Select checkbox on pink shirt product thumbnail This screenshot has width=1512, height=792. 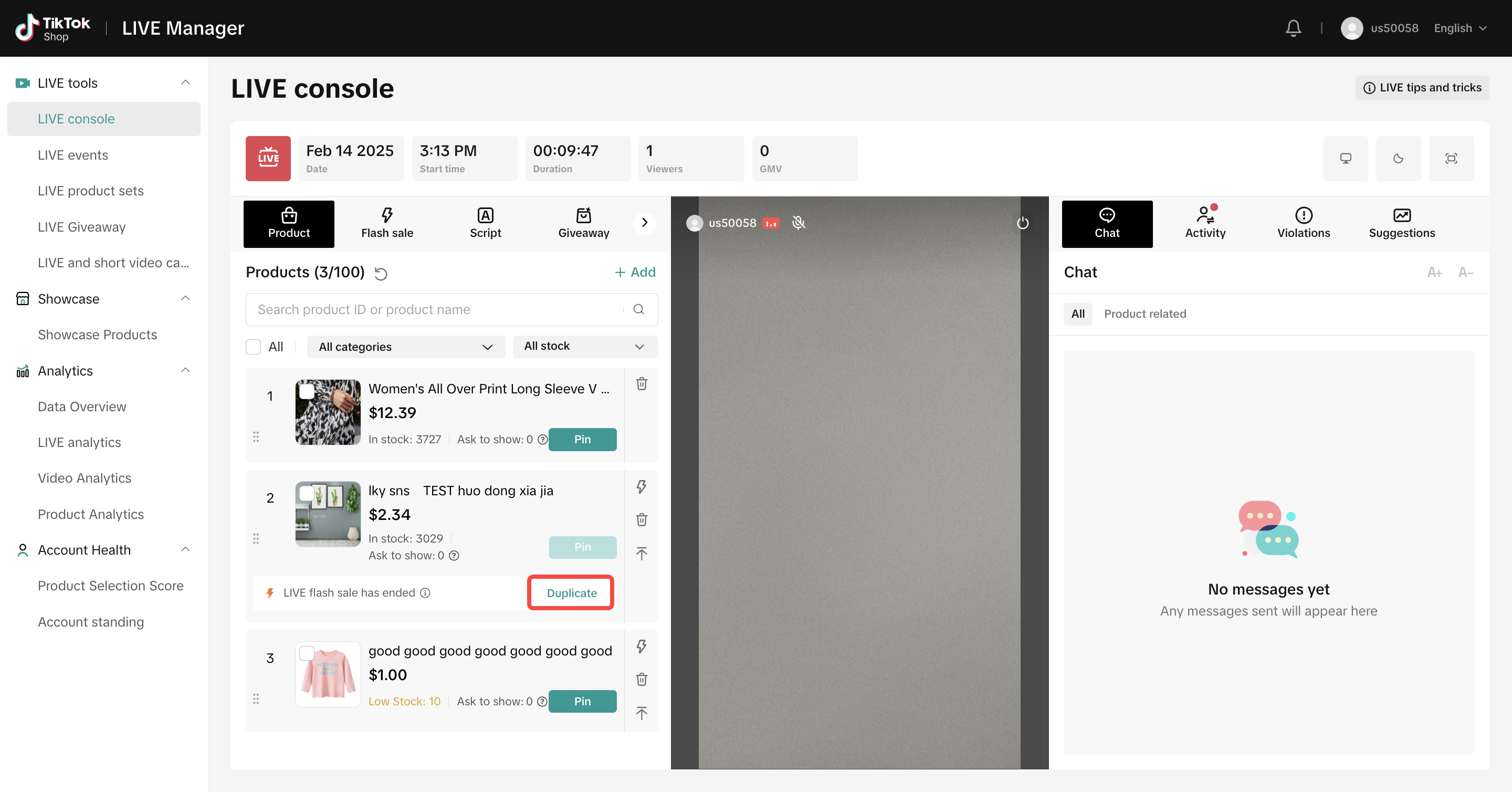tap(307, 653)
